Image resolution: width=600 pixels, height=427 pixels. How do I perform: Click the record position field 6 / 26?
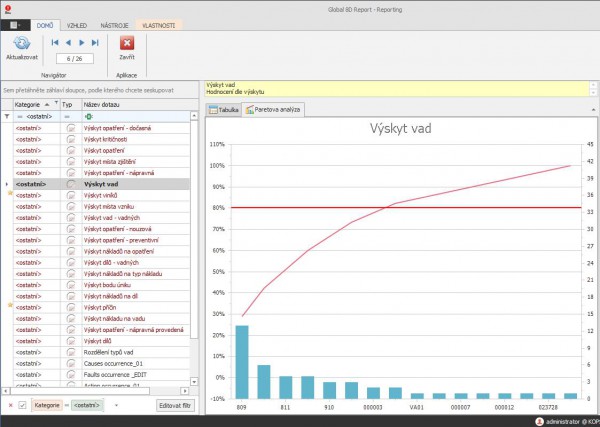click(x=75, y=59)
